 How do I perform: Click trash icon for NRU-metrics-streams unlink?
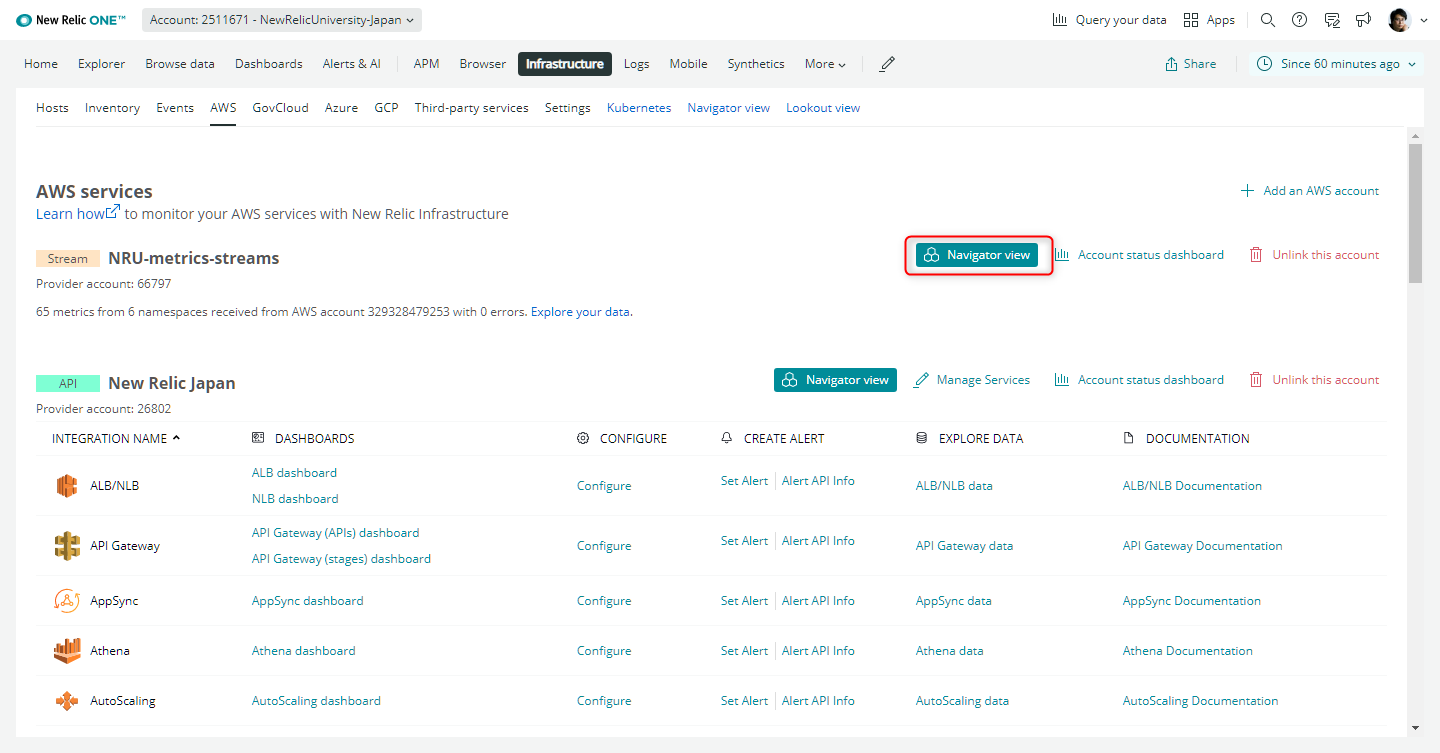click(x=1256, y=255)
